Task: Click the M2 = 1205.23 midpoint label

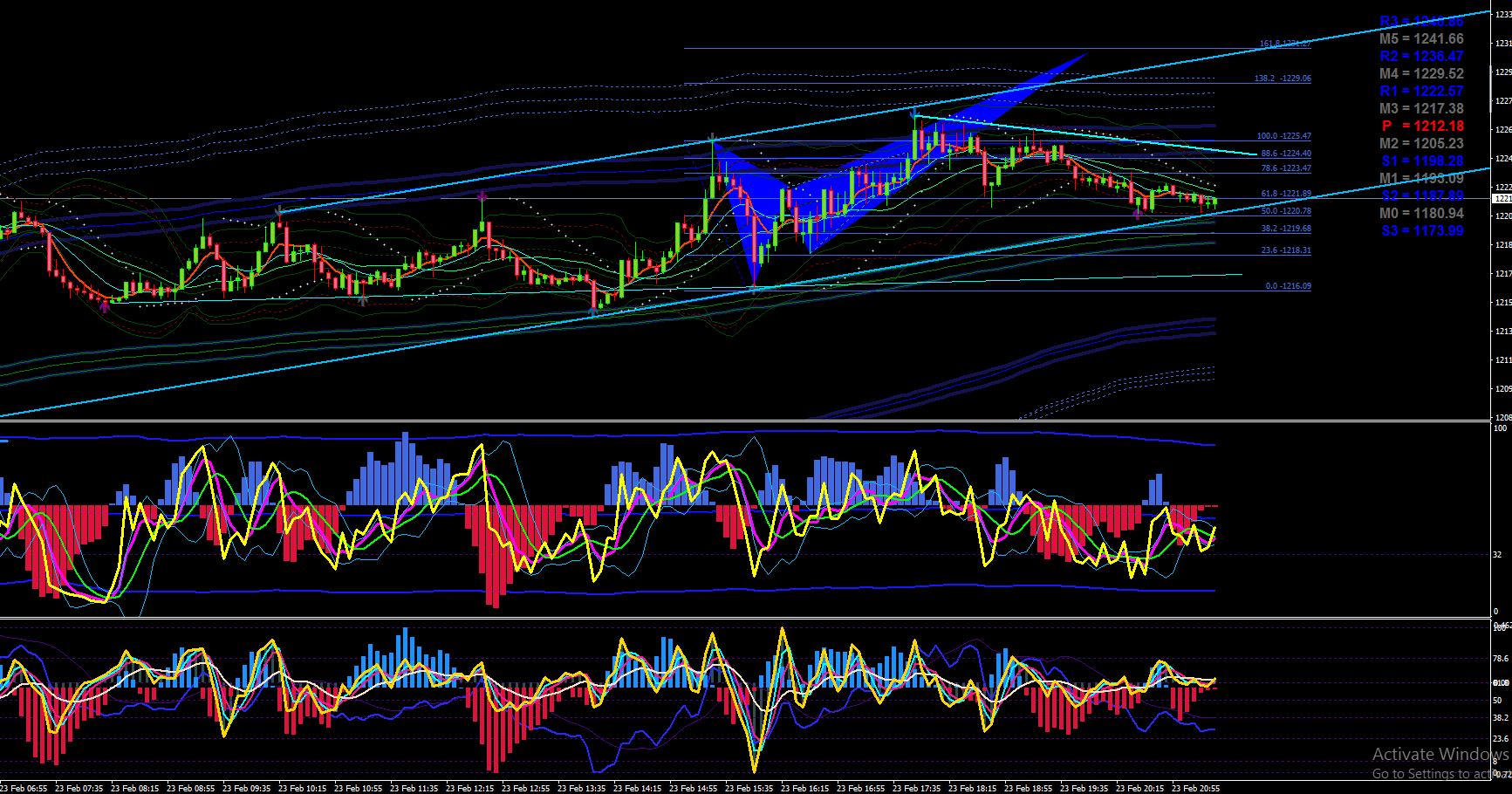Action: [1421, 143]
